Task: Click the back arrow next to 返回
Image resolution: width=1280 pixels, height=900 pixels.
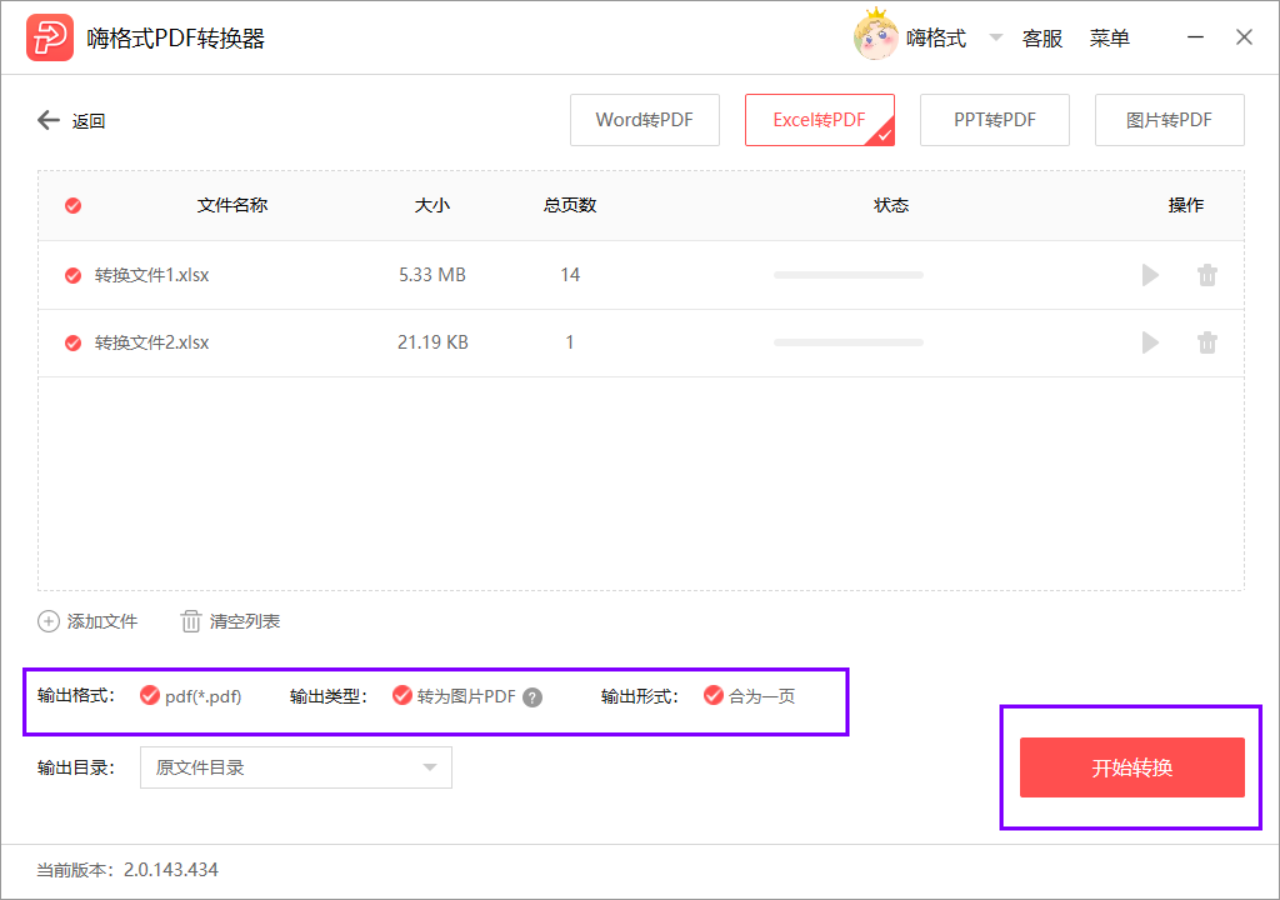Action: point(48,121)
